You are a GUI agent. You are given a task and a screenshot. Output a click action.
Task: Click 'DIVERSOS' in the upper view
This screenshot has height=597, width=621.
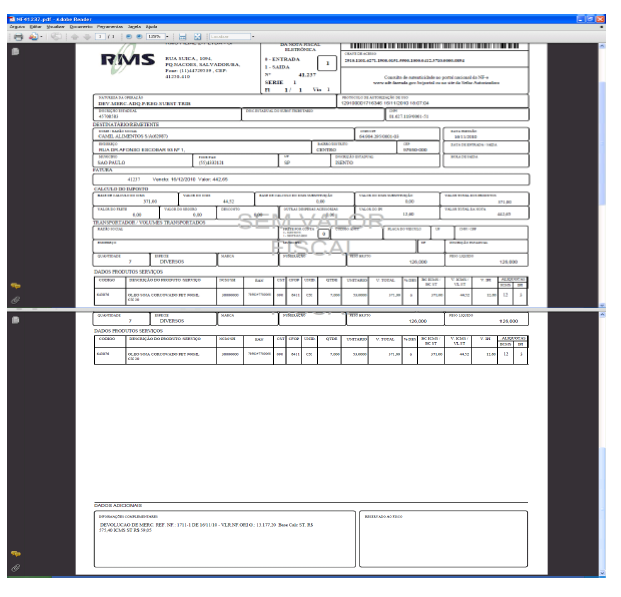click(171, 262)
